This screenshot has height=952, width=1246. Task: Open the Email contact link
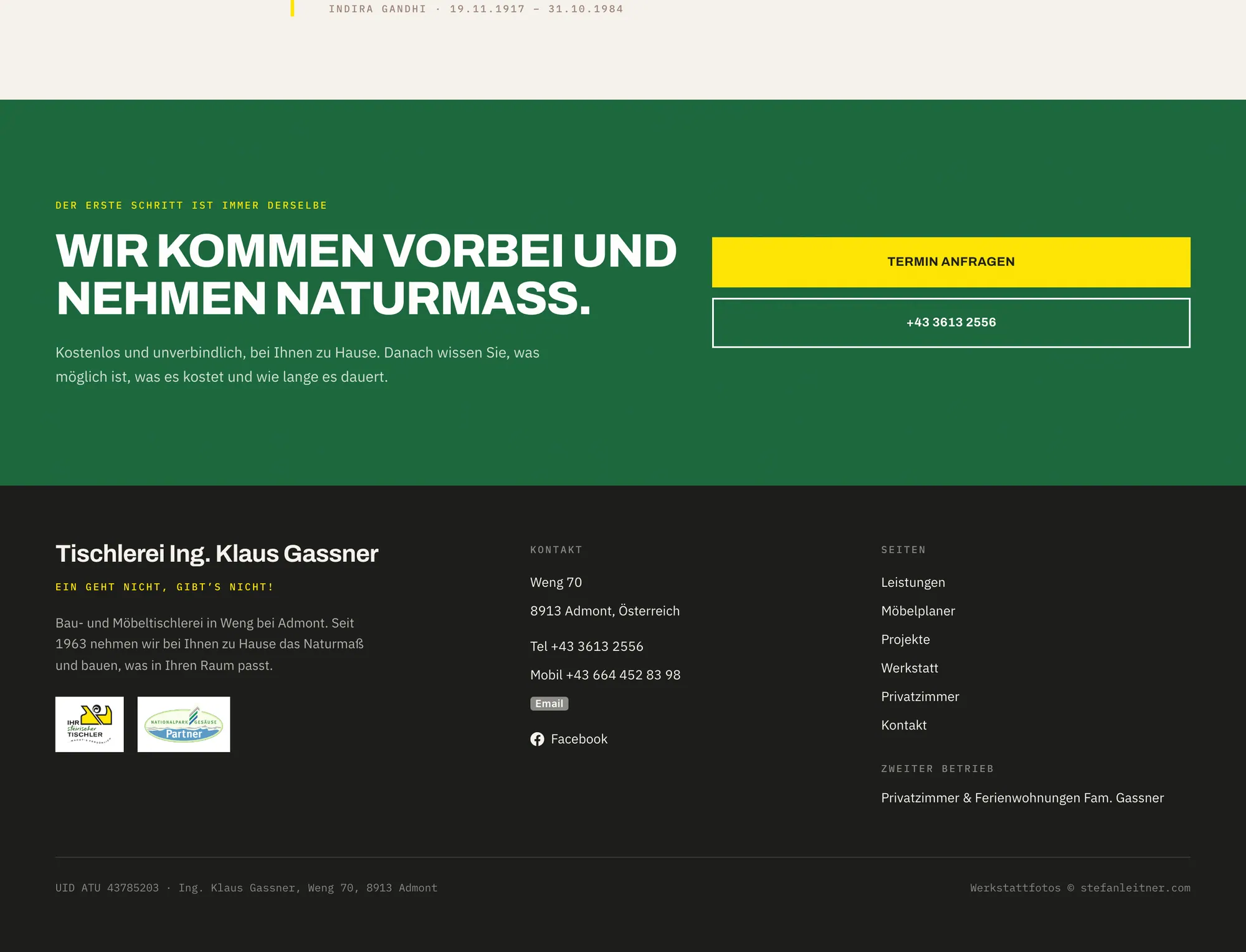[x=549, y=703]
